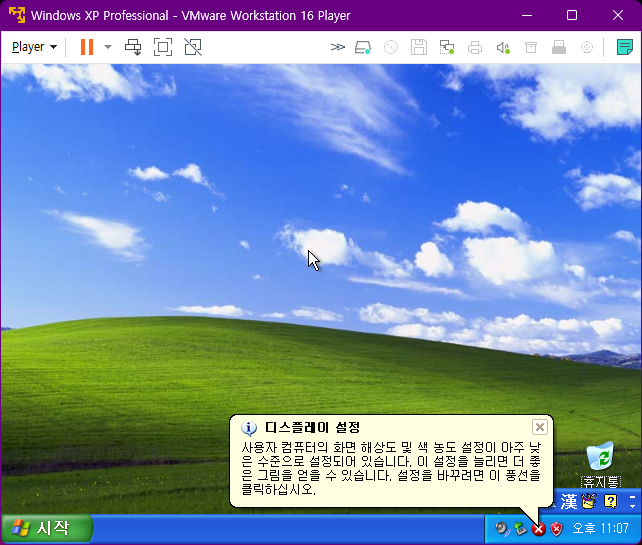Click the VMware Player logo in title bar
Screen dimensions: 642x545
click(17, 15)
